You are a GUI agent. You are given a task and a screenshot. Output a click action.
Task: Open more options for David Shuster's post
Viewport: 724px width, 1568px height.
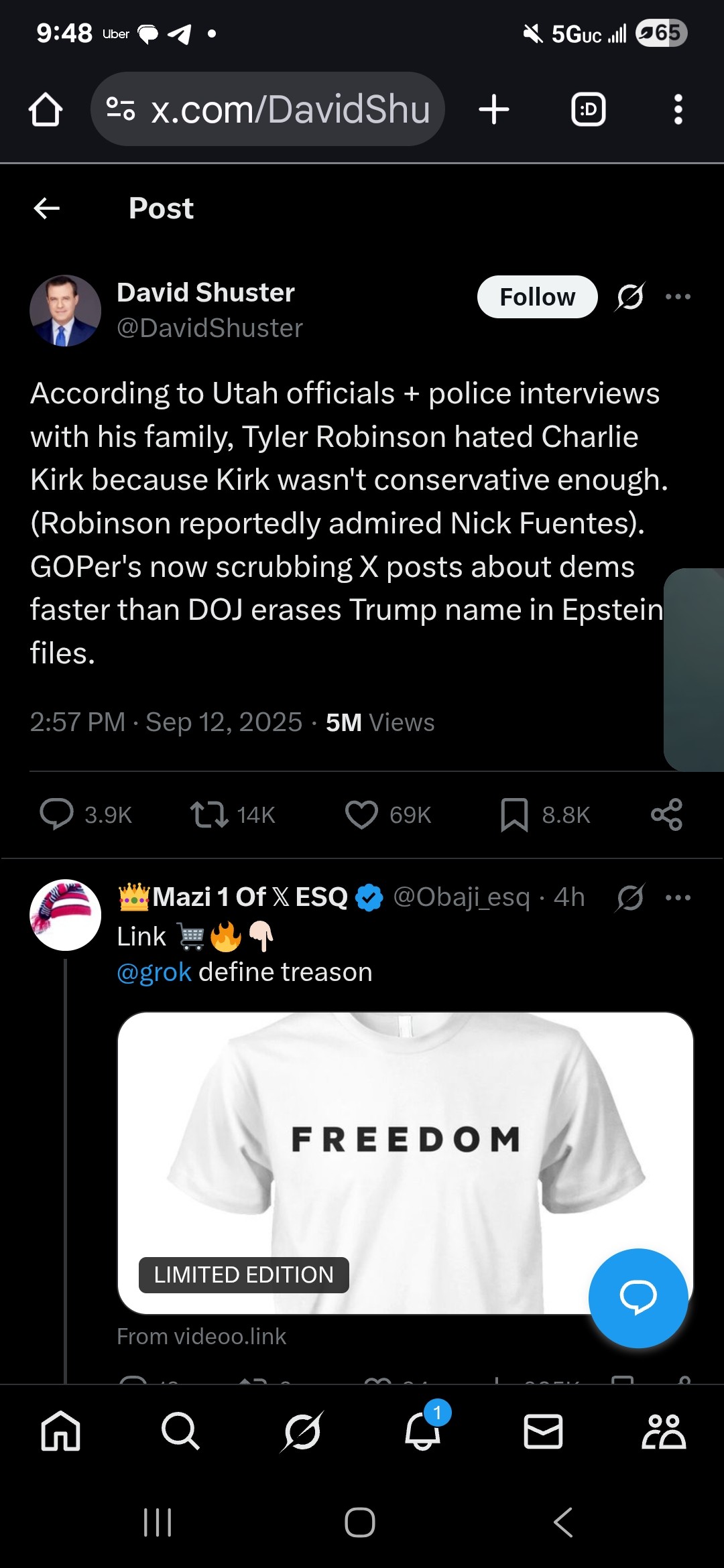coord(678,297)
